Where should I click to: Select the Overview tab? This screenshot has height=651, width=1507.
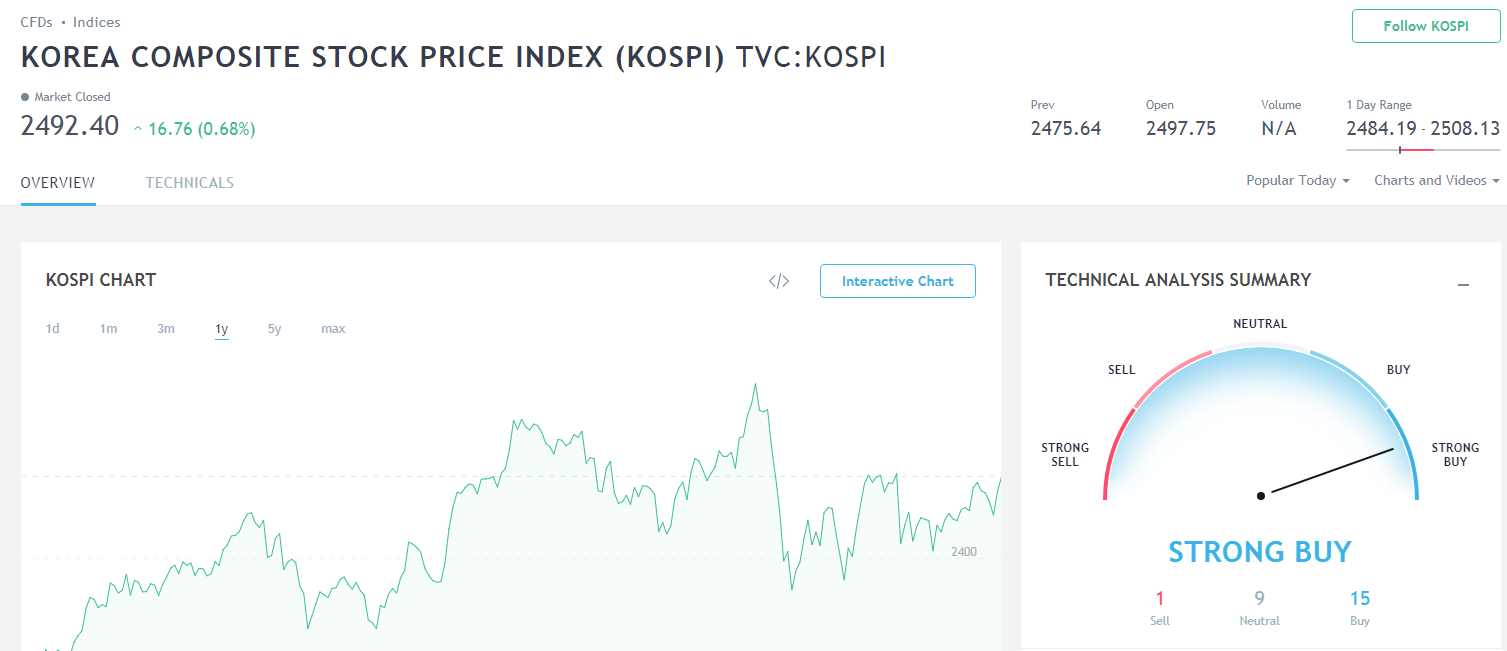pyautogui.click(x=58, y=183)
